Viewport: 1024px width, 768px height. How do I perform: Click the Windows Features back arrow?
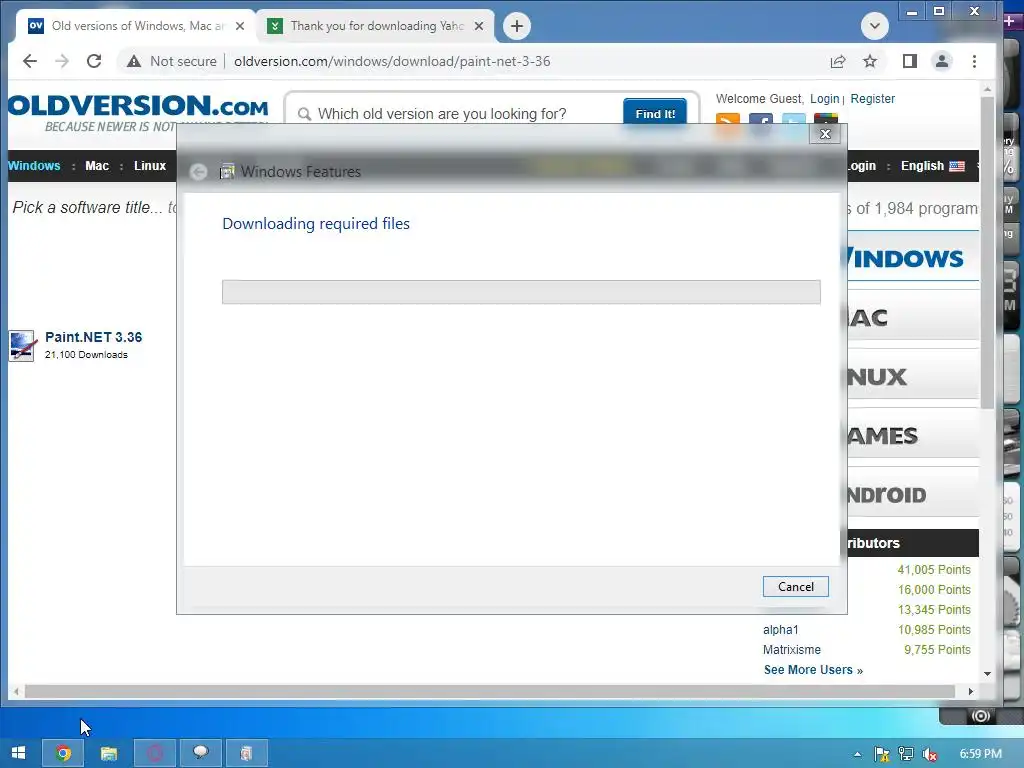(199, 172)
